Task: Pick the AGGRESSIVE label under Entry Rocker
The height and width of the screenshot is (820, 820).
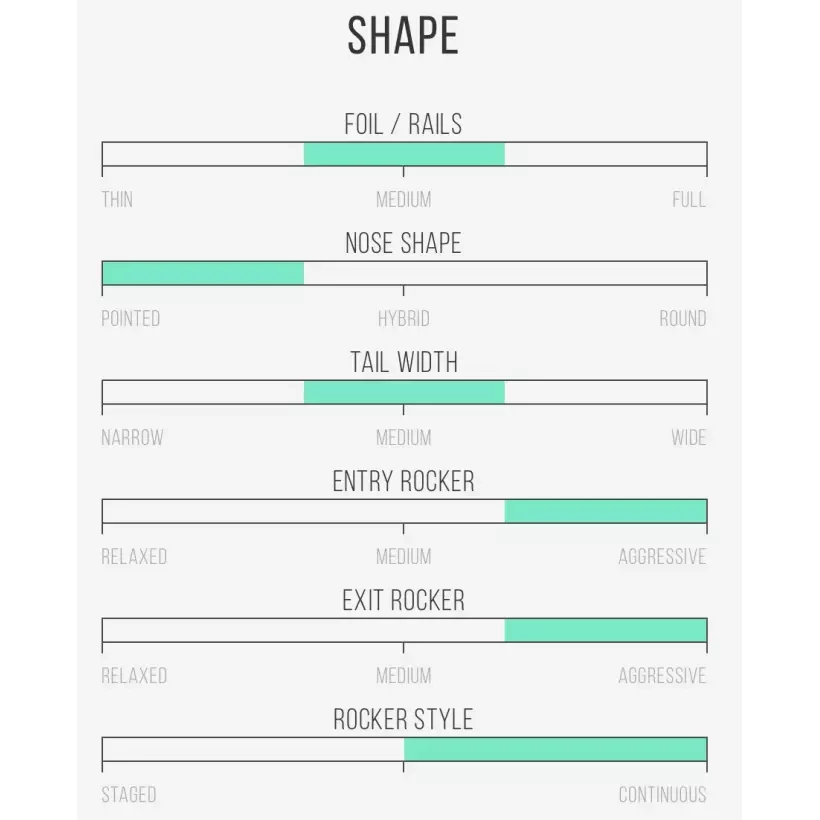Action: tap(662, 557)
